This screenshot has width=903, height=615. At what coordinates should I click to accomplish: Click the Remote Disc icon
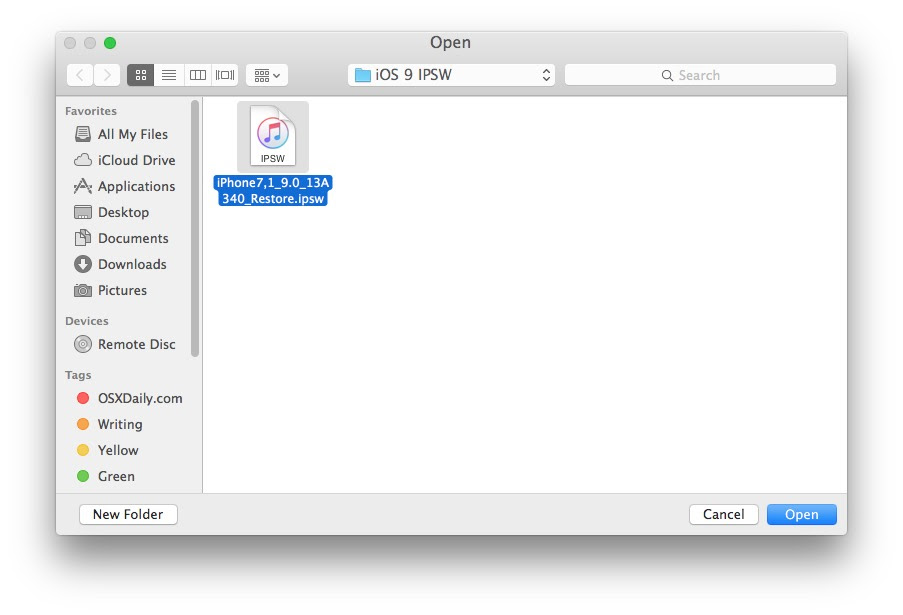click(x=83, y=344)
